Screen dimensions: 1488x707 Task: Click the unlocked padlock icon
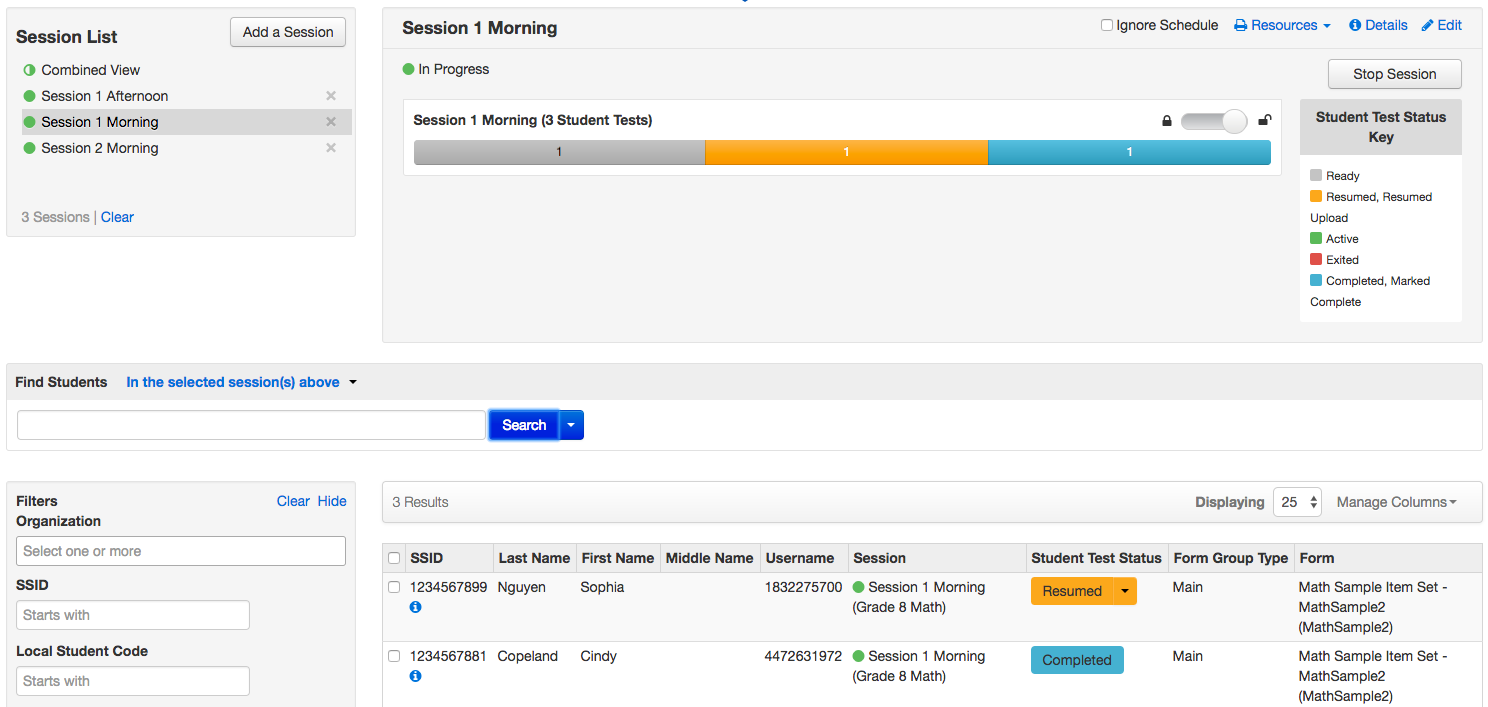click(x=1264, y=121)
